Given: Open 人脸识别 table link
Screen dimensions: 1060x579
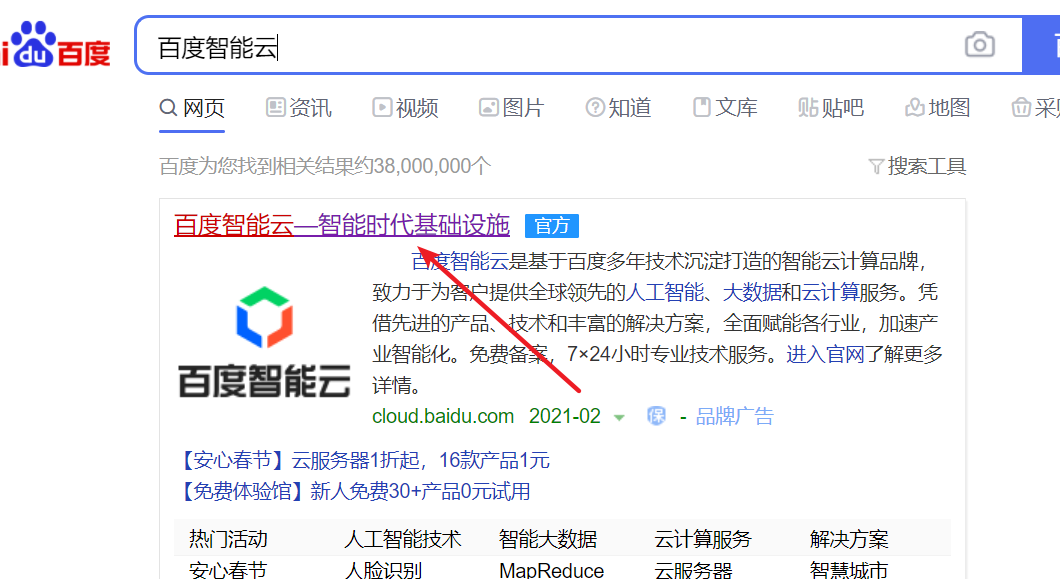Looking at the screenshot, I should (x=383, y=570).
